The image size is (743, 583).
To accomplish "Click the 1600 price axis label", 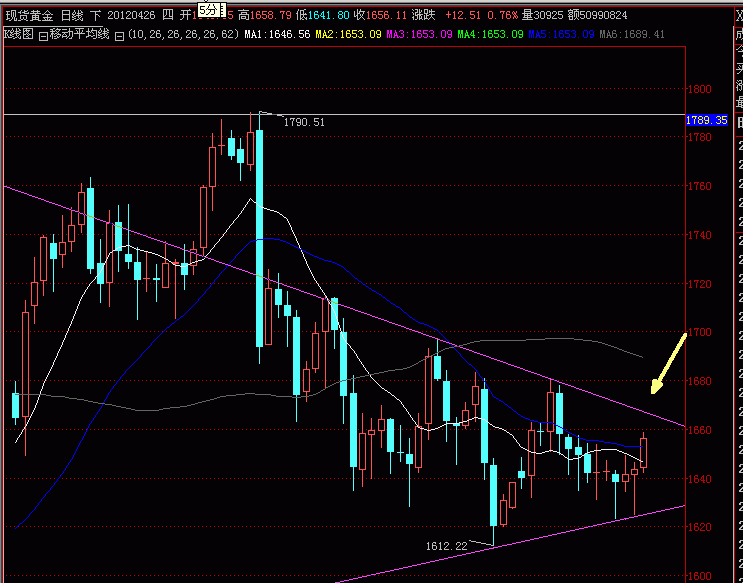I will (x=699, y=576).
